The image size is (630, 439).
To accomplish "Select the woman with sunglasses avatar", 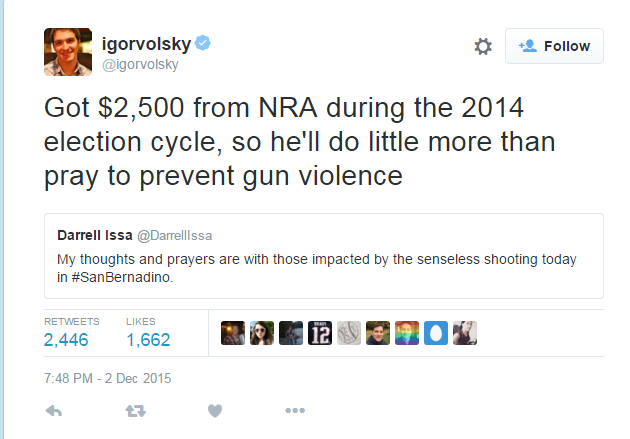I will pos(262,333).
